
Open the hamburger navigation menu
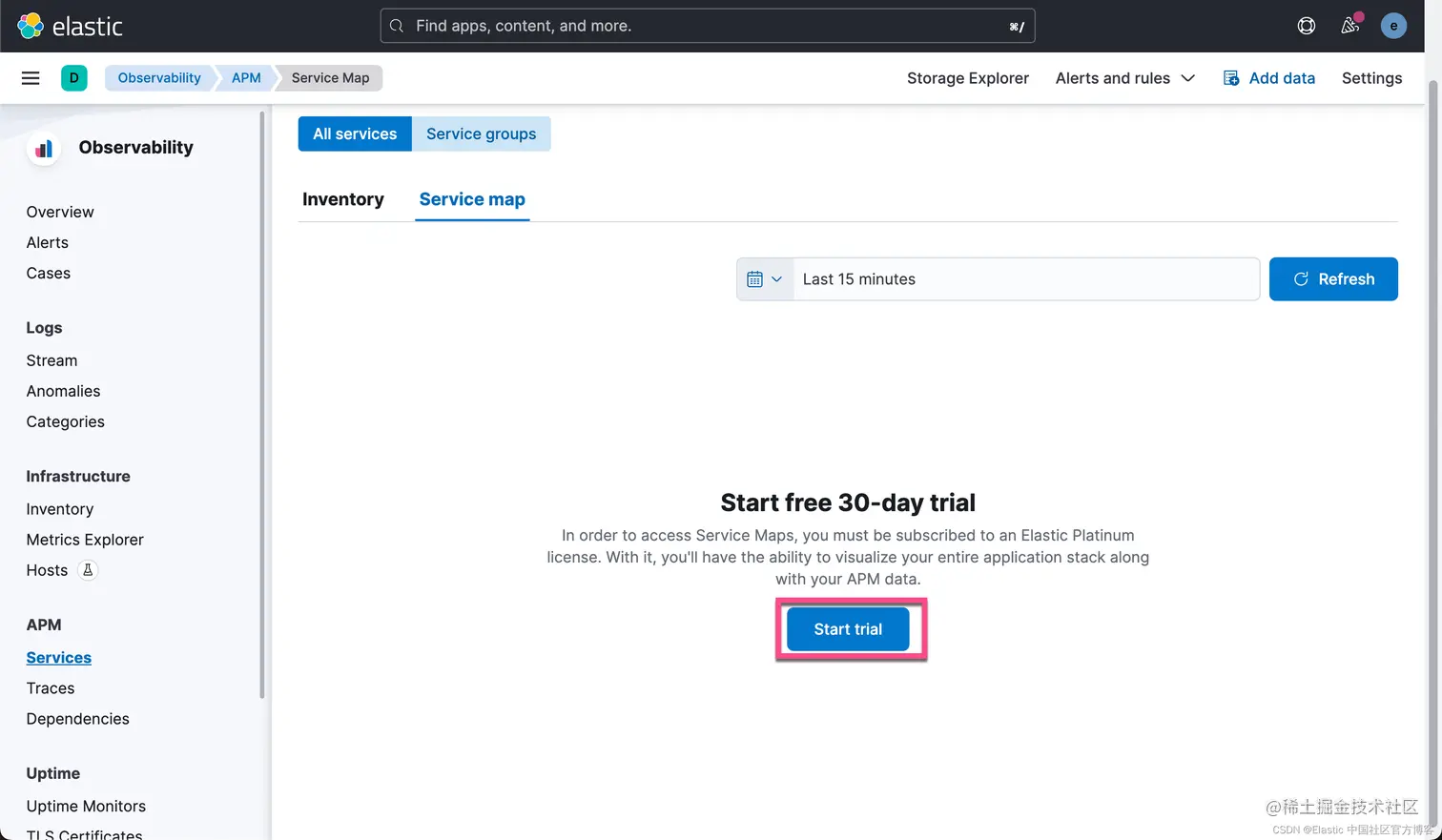pyautogui.click(x=31, y=78)
